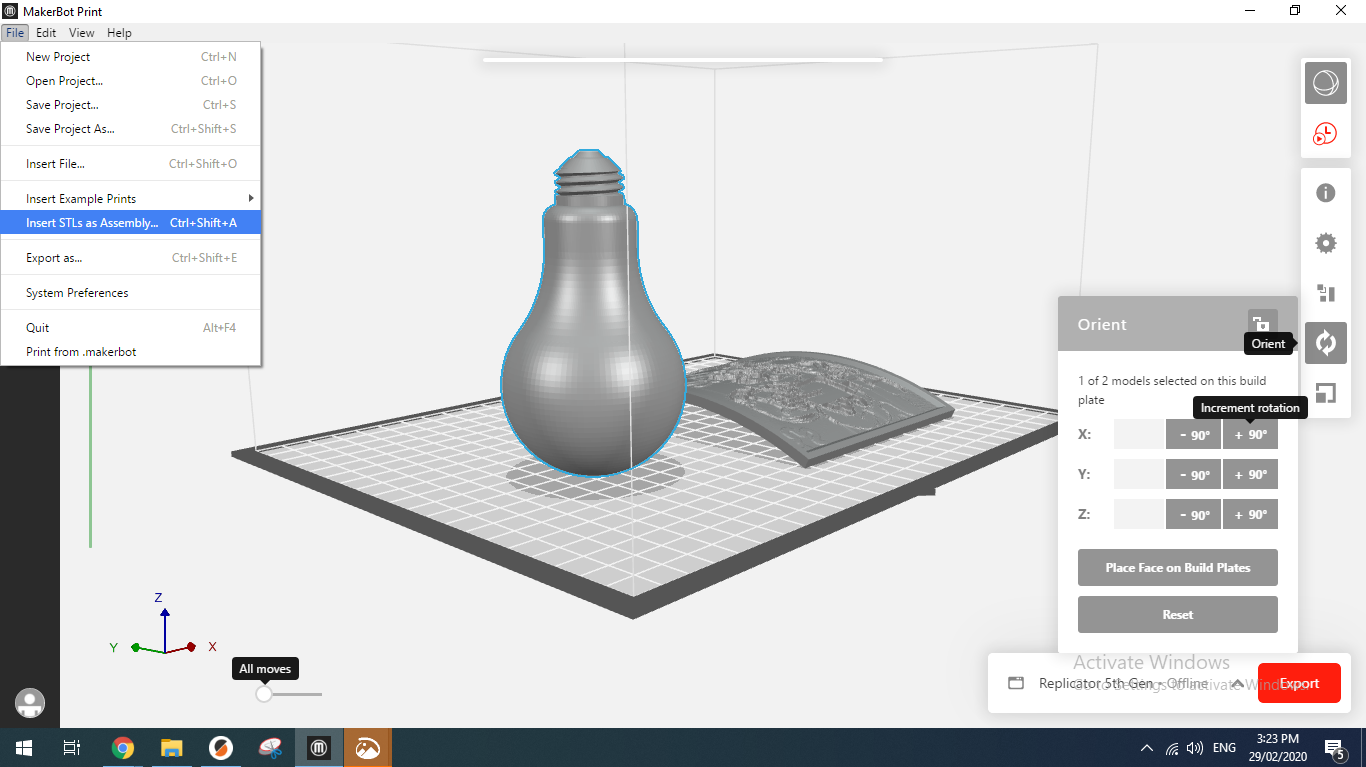Rotate X axis by plus 90 degrees
1366x767 pixels.
click(1250, 435)
